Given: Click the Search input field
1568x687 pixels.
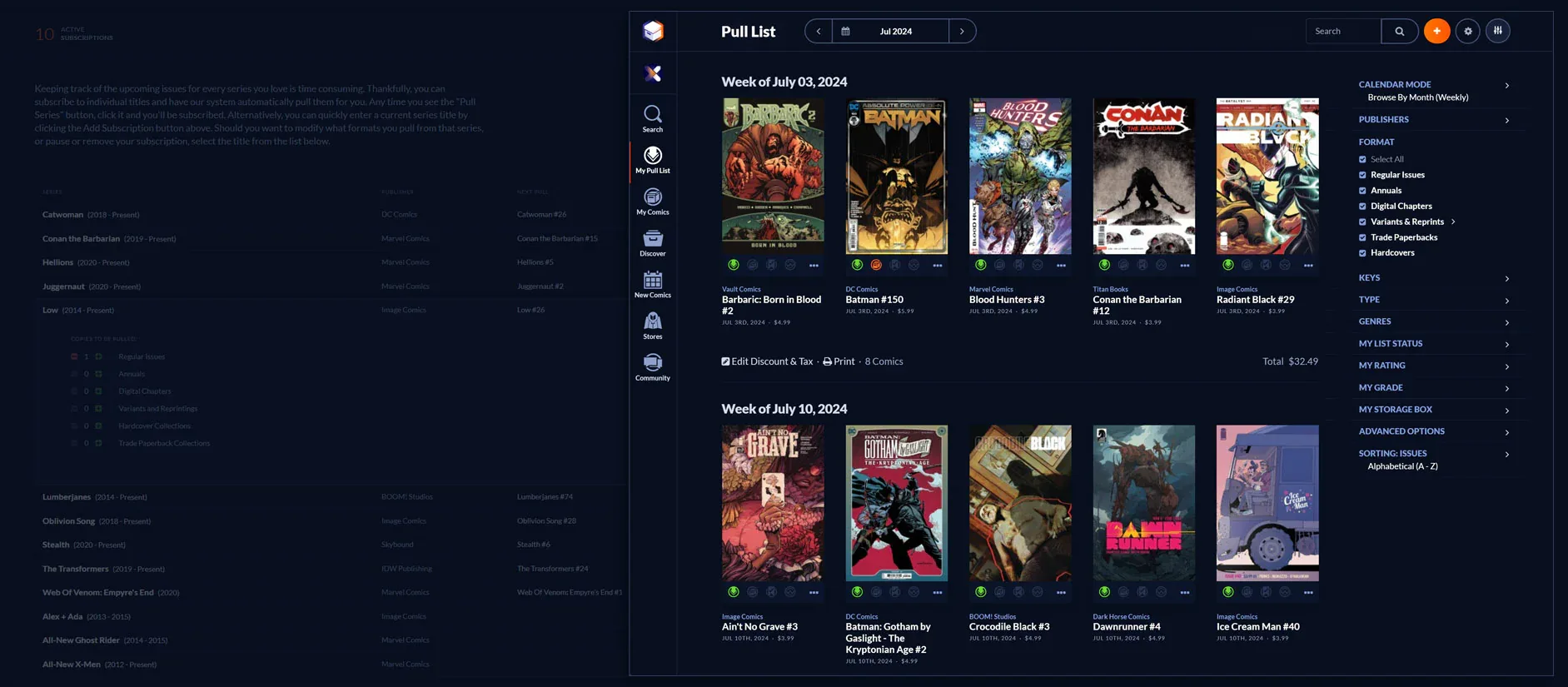Looking at the screenshot, I should tap(1342, 31).
